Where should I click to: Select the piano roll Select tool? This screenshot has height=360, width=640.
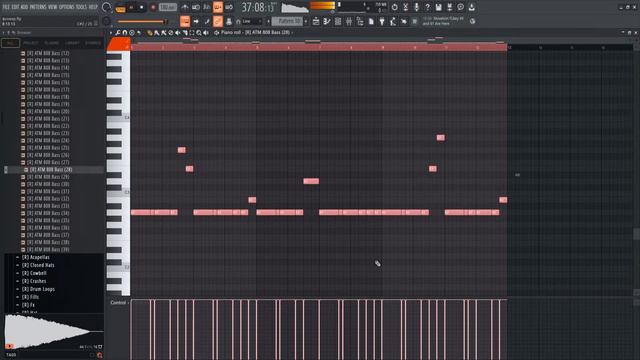pos(192,33)
